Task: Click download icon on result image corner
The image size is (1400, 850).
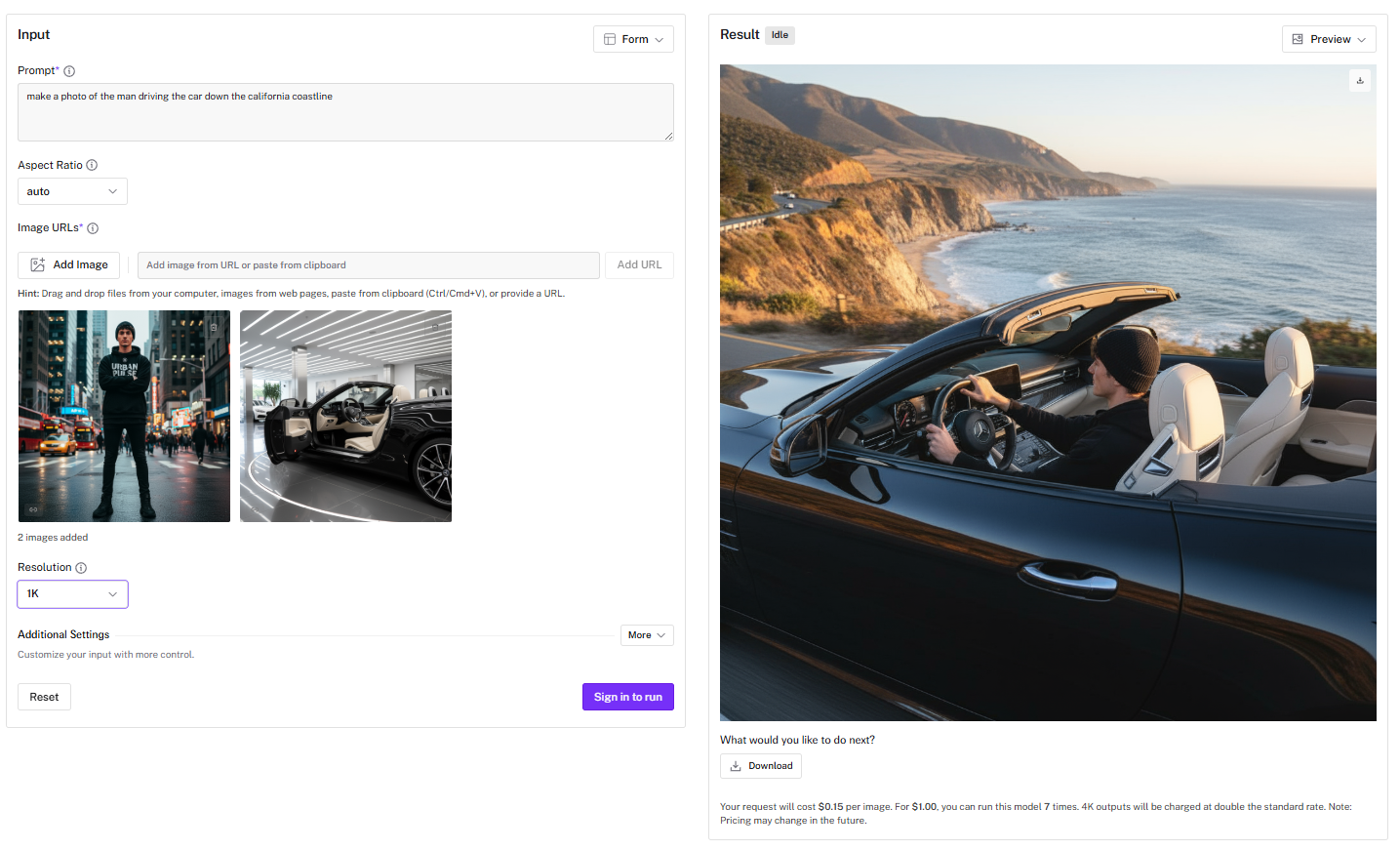Action: pos(1360,80)
